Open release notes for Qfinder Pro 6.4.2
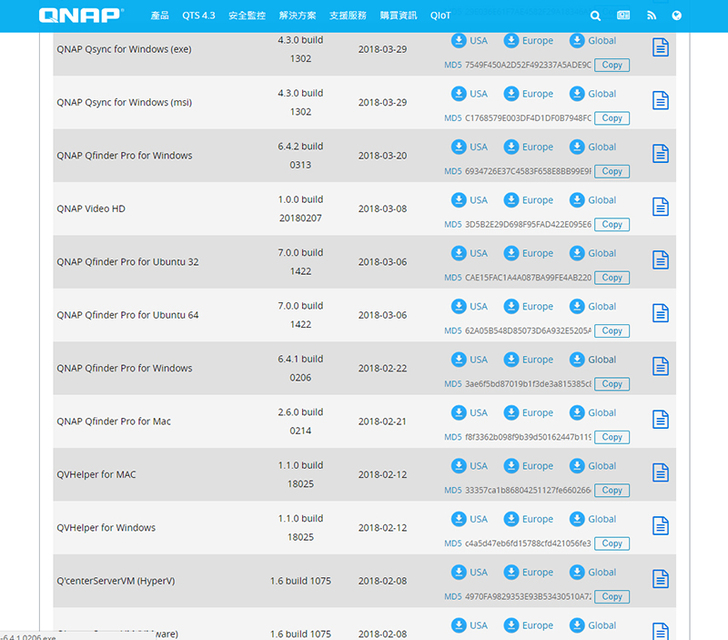Viewport: 728px width, 640px height. point(660,154)
